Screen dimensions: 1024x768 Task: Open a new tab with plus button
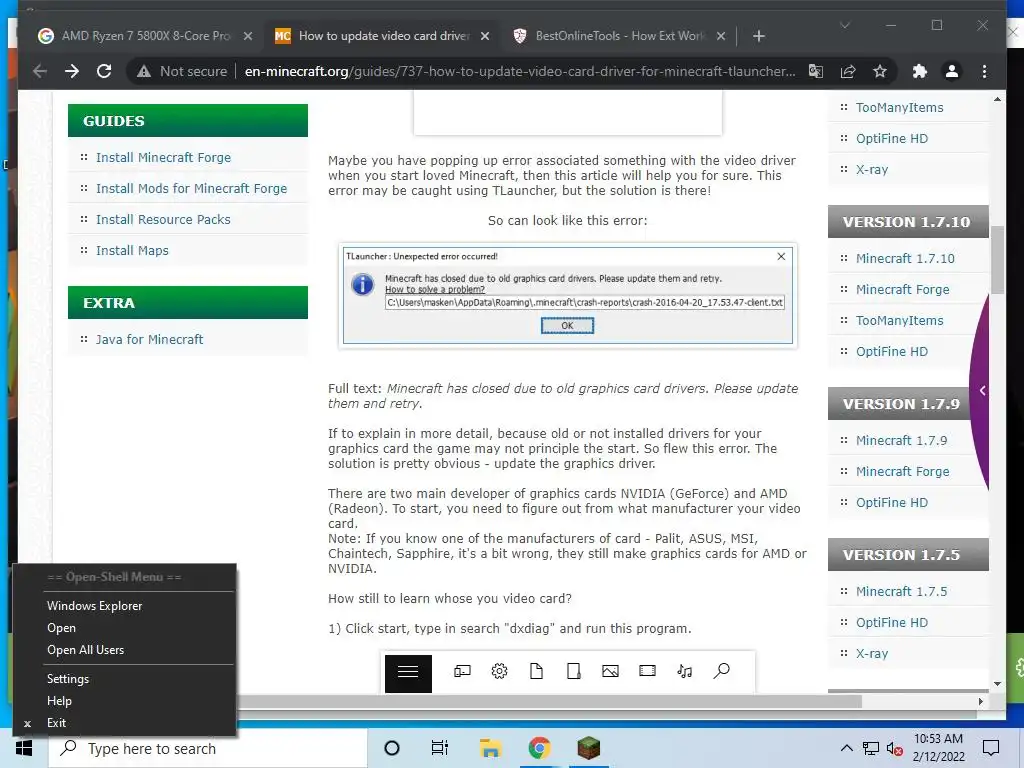click(x=758, y=37)
